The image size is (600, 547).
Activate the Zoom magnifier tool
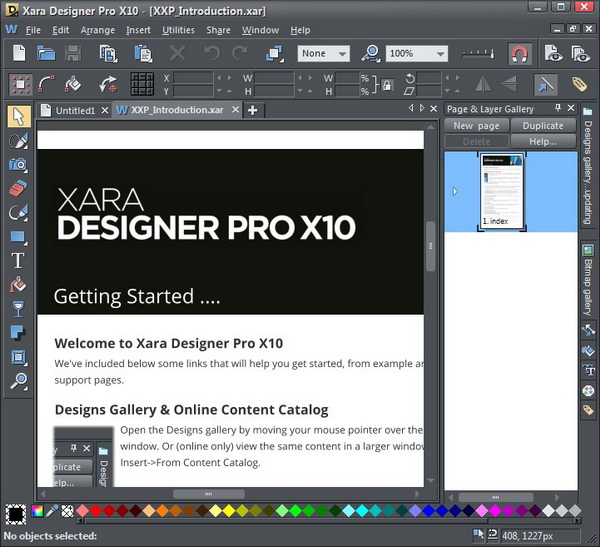coord(17,381)
